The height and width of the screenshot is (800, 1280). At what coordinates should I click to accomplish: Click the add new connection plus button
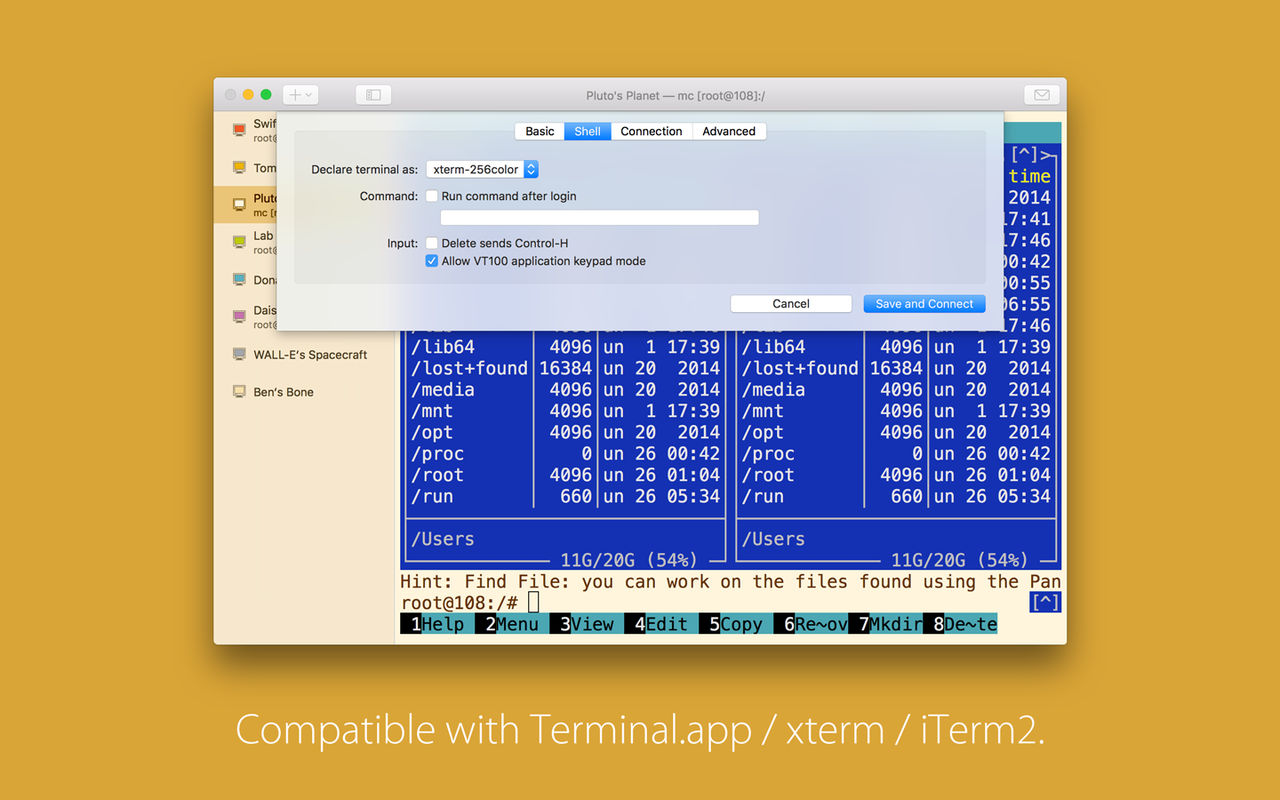tap(295, 95)
